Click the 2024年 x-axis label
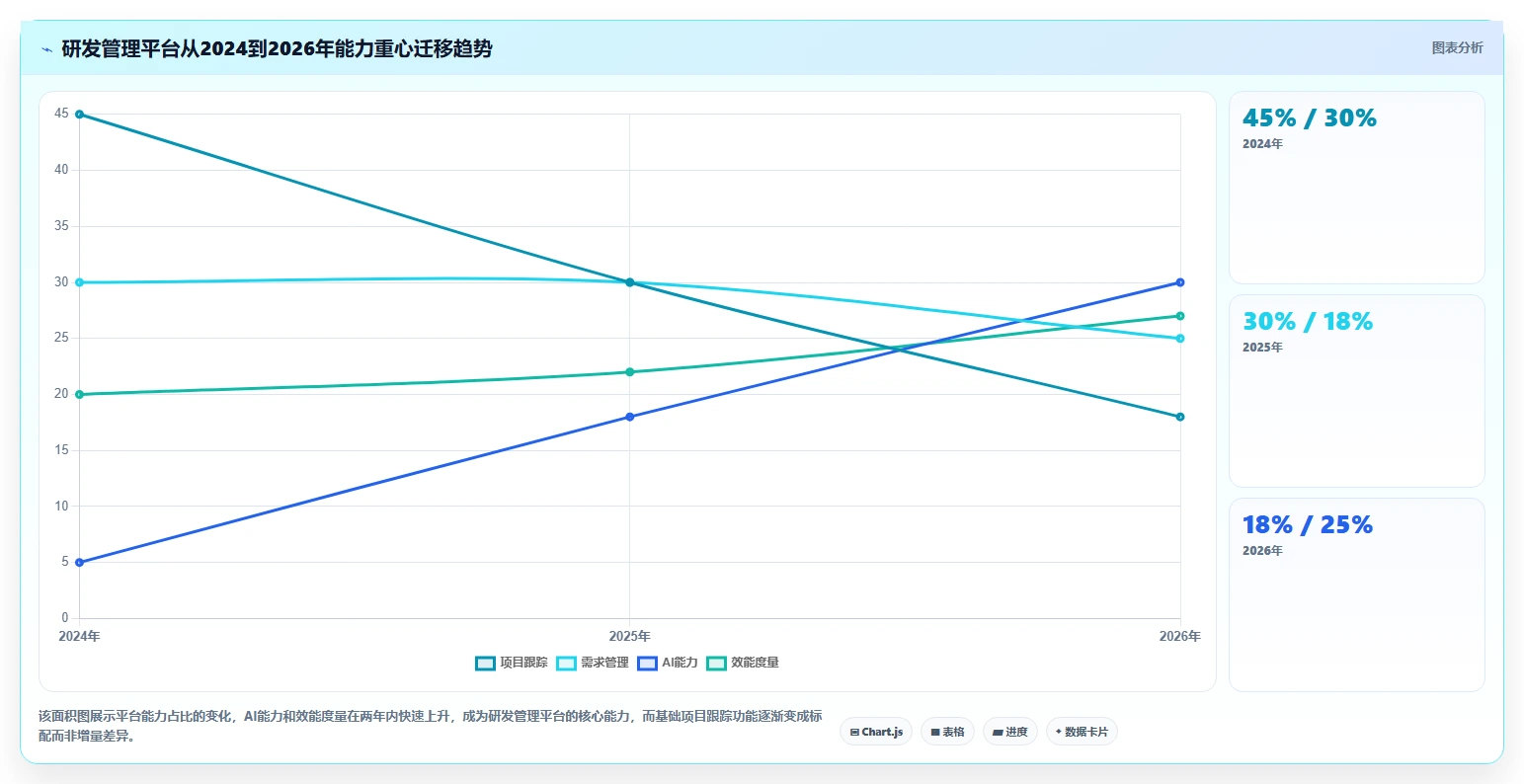This screenshot has height=784, width=1524. click(x=79, y=637)
